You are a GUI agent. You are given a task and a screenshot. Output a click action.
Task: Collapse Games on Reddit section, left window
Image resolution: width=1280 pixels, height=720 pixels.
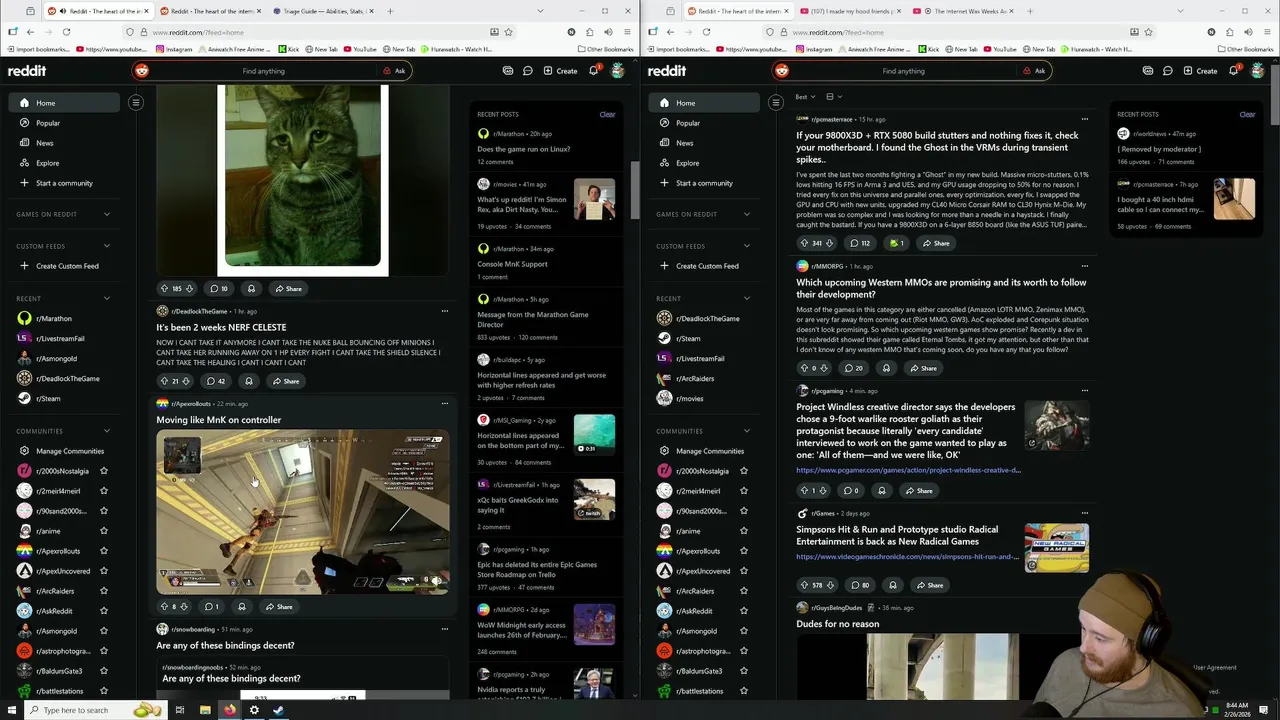(106, 214)
